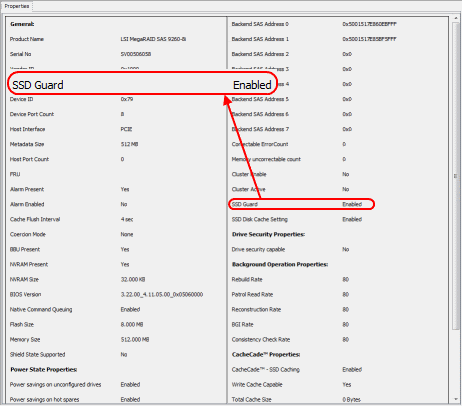Select the Power State Properties heading
Image resolution: width=462 pixels, height=406 pixels.
44,369
